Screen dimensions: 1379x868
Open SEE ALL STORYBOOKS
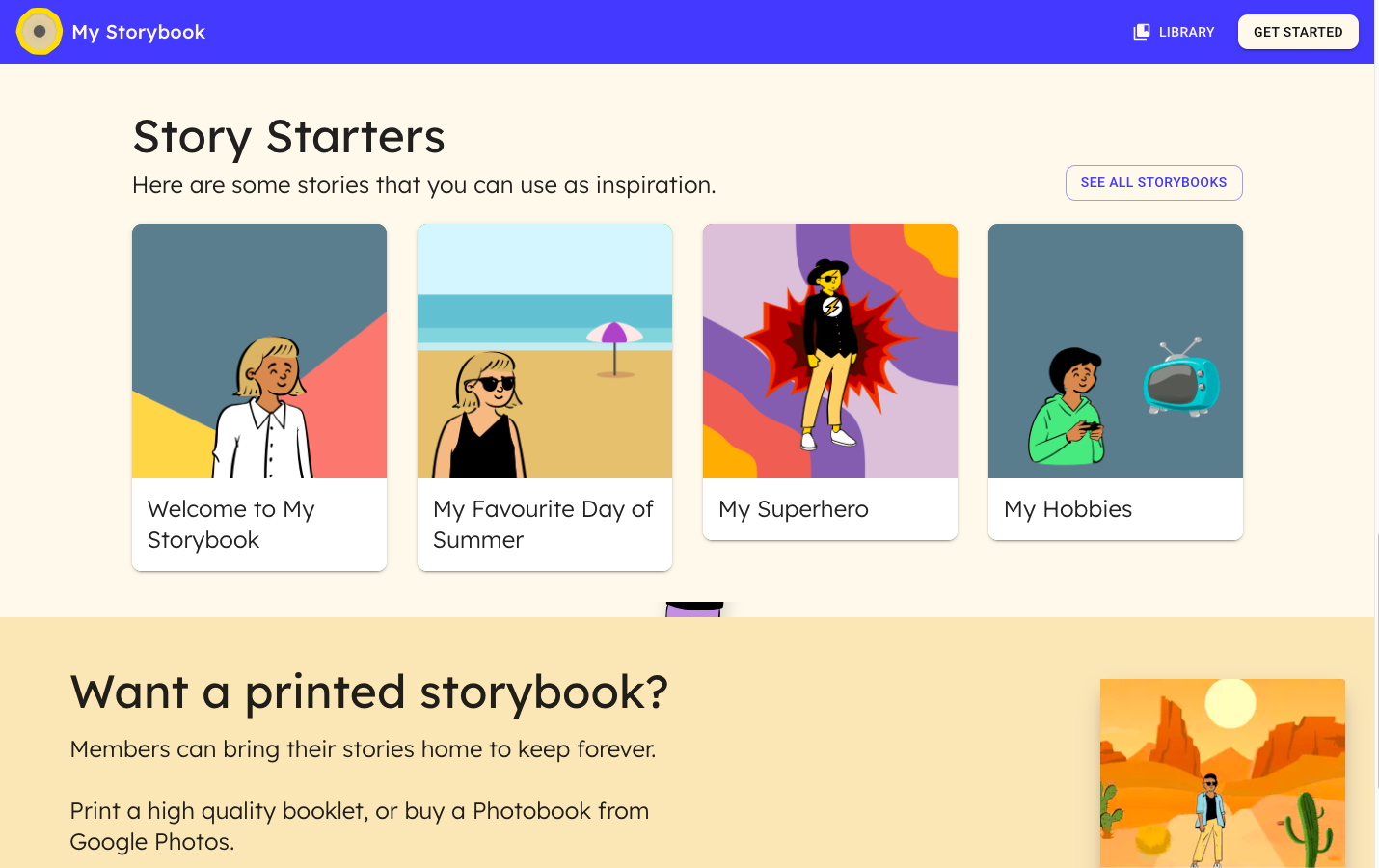pyautogui.click(x=1153, y=182)
